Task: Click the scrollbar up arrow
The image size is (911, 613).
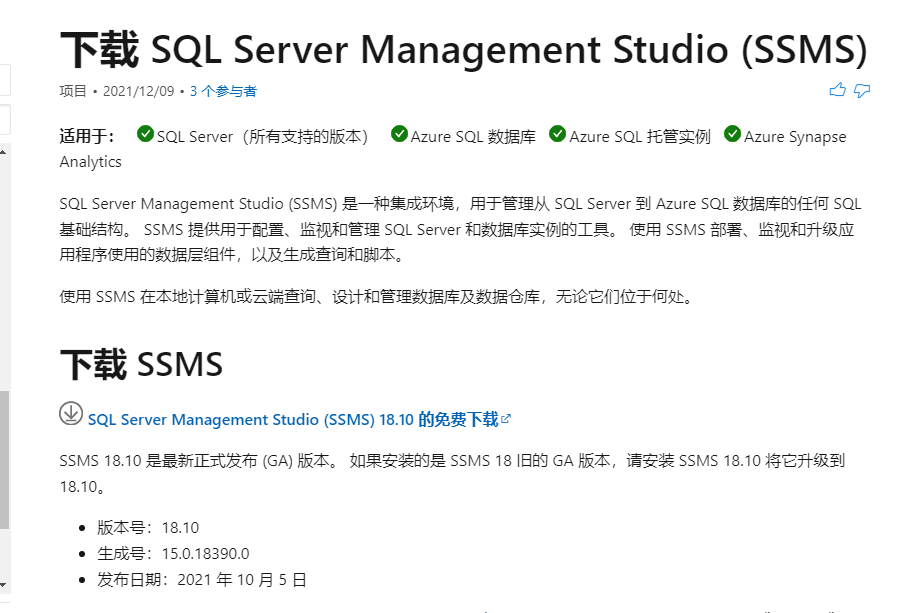Action: coord(3,152)
